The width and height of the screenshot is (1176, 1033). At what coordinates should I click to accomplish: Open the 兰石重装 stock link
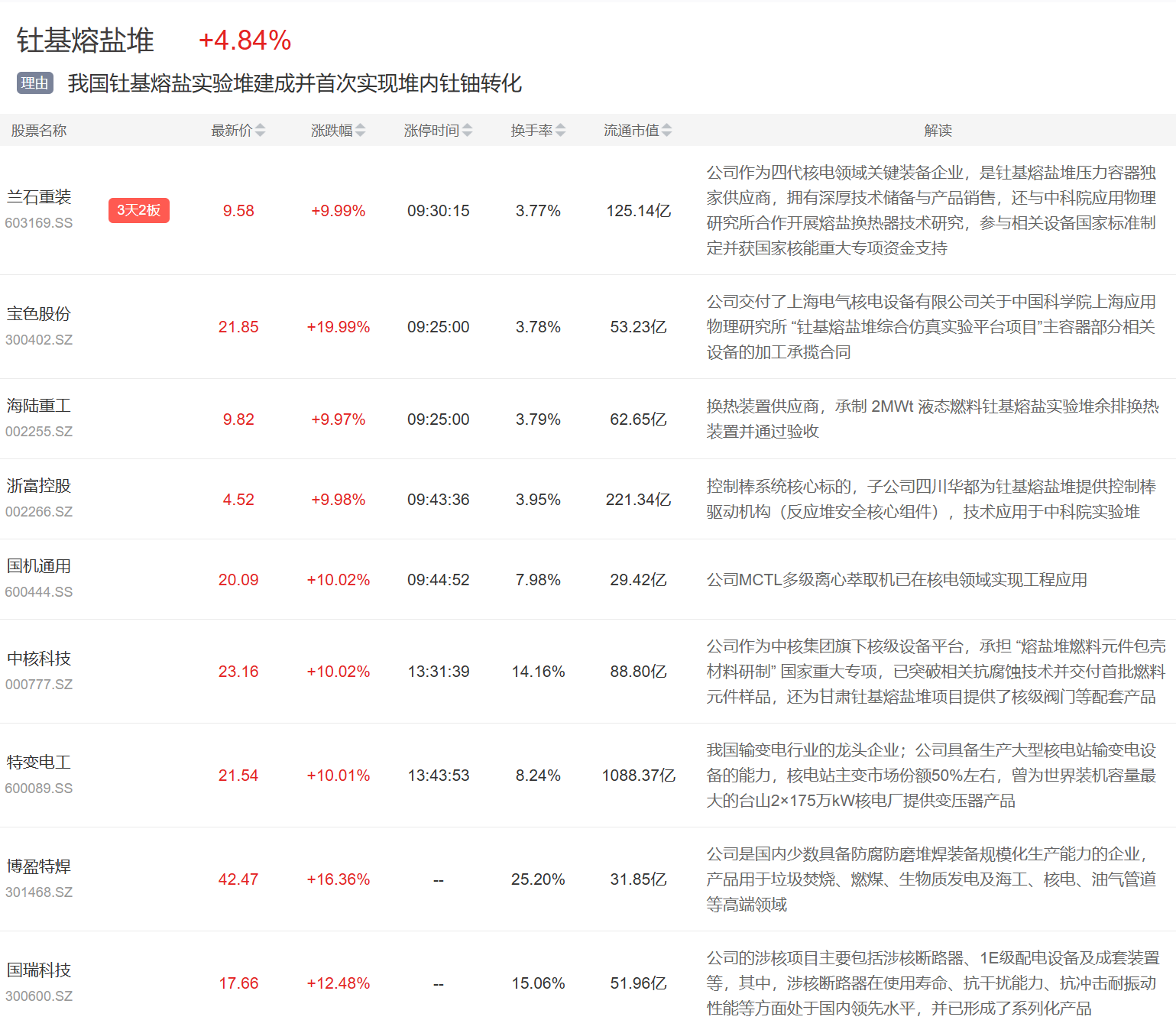39,197
